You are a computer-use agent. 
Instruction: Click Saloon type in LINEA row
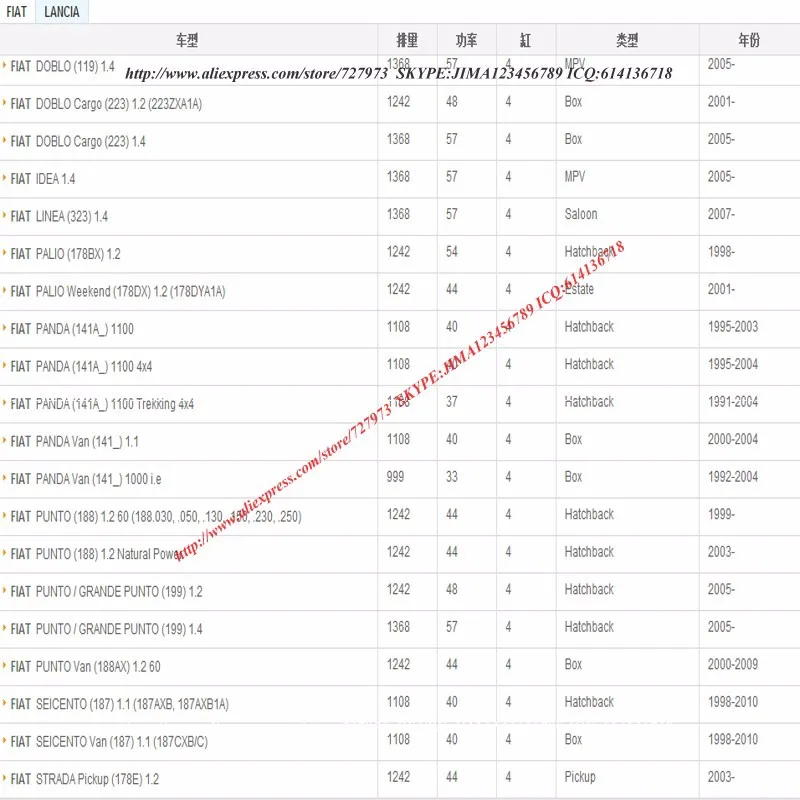(x=581, y=214)
